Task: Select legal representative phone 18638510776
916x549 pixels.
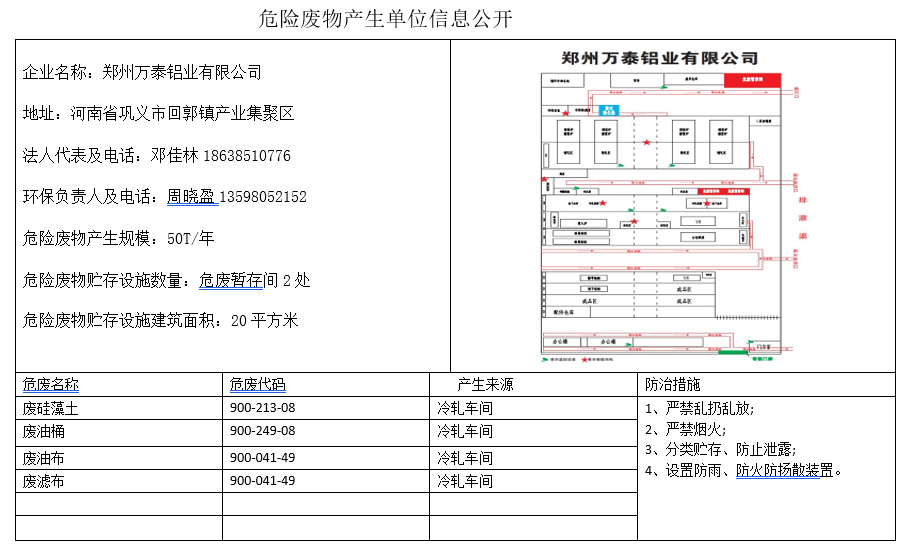Action: point(247,156)
